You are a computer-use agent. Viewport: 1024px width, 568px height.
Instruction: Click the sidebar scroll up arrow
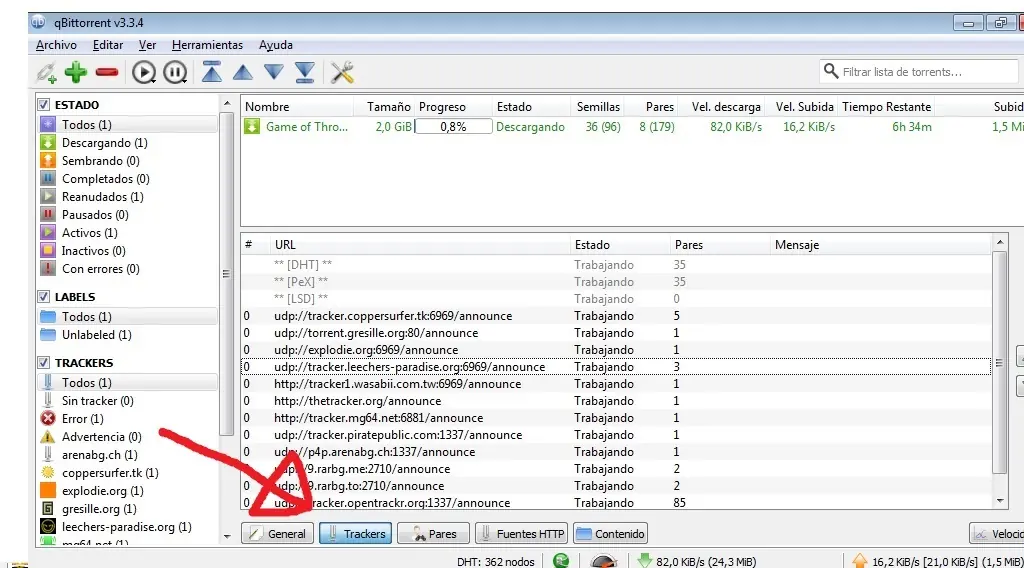[227, 103]
